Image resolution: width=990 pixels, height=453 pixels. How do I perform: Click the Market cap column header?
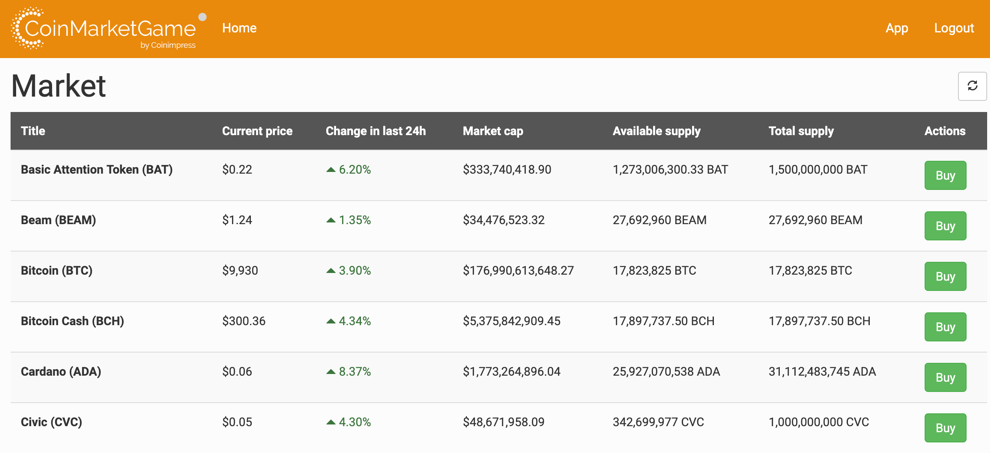tap(492, 131)
